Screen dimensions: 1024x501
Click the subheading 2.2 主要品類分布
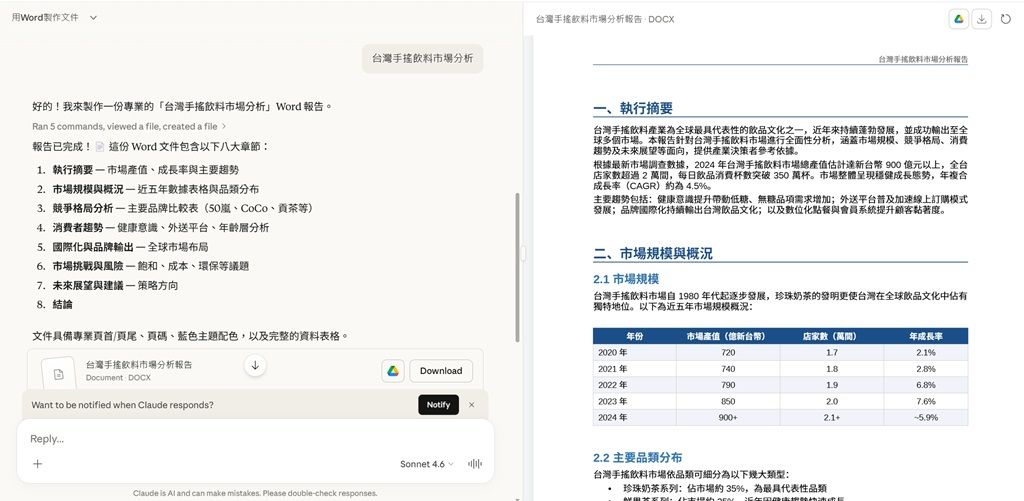[x=638, y=457]
